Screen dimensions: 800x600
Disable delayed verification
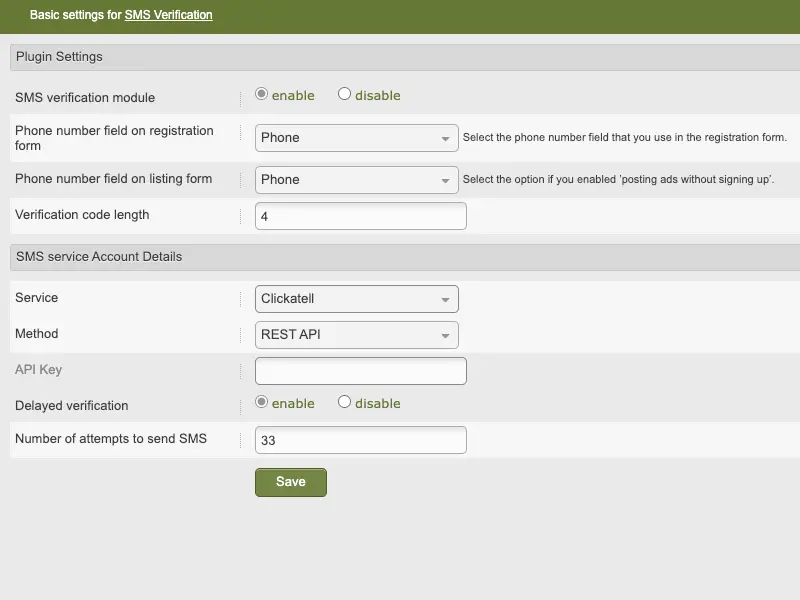pyautogui.click(x=345, y=403)
